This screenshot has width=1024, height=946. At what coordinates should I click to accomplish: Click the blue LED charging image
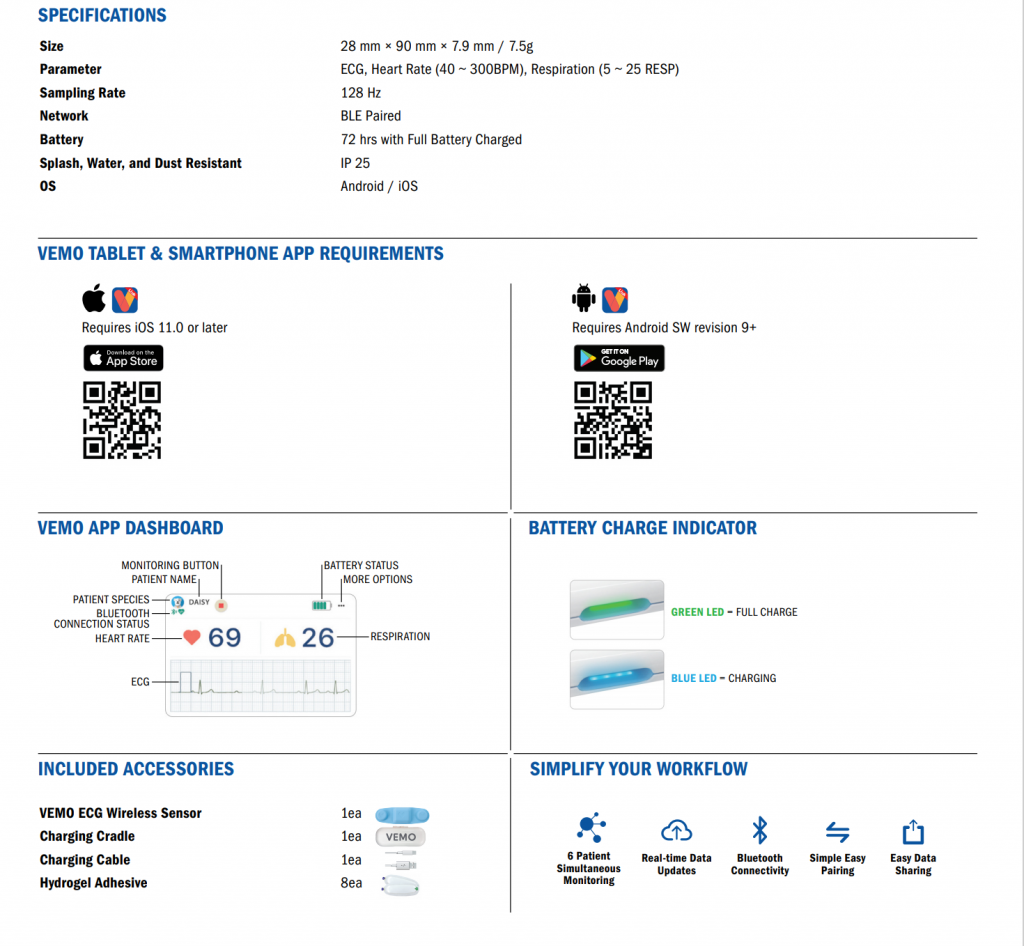(x=616, y=679)
